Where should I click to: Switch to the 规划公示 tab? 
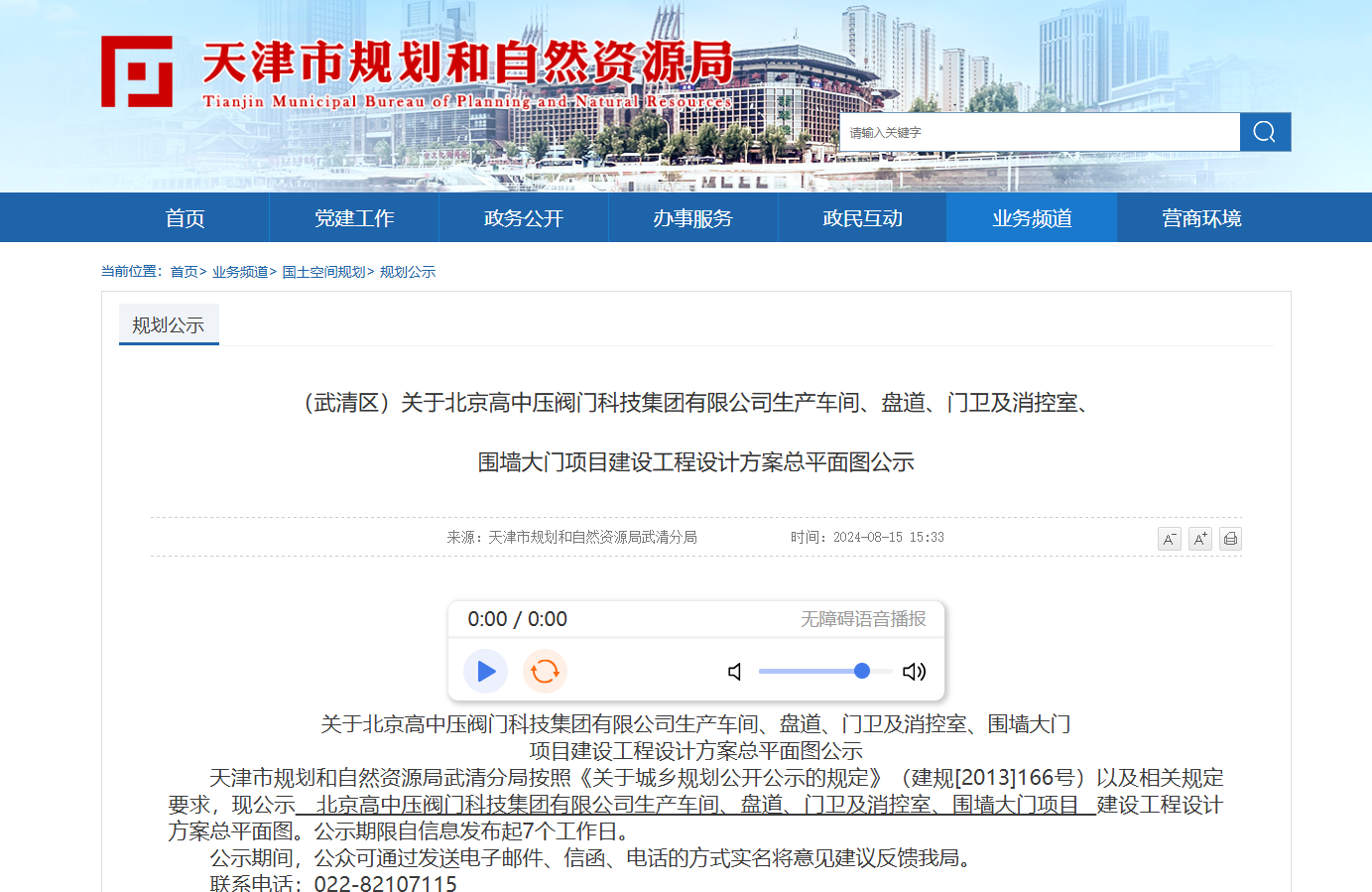pos(168,324)
